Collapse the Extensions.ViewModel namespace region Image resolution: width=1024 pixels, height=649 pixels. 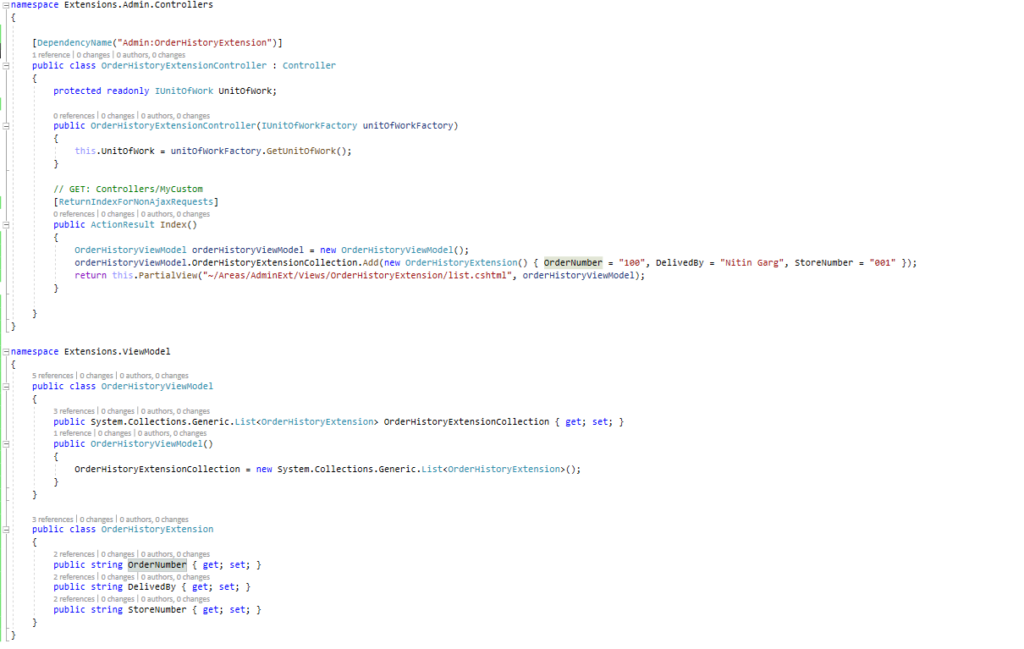pos(6,351)
